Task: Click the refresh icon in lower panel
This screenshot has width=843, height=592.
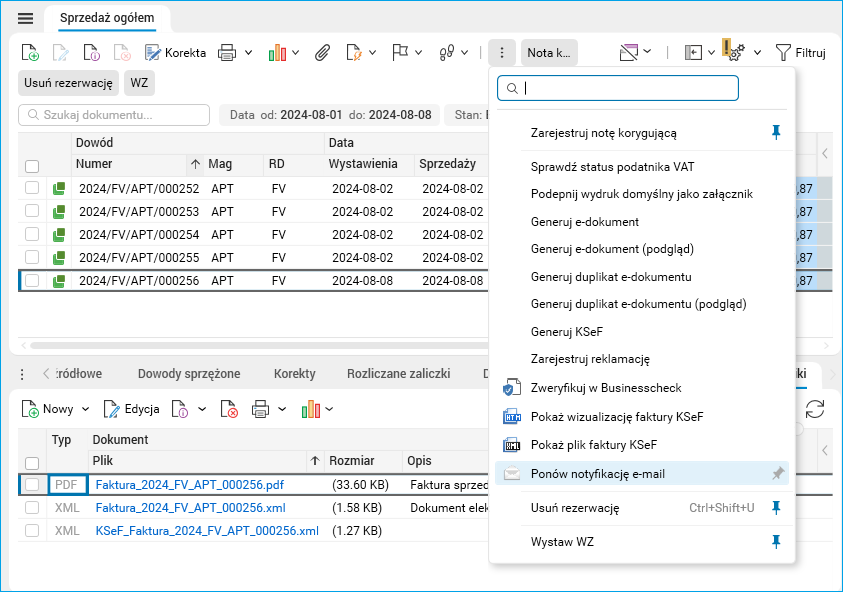Action: pyautogui.click(x=815, y=408)
